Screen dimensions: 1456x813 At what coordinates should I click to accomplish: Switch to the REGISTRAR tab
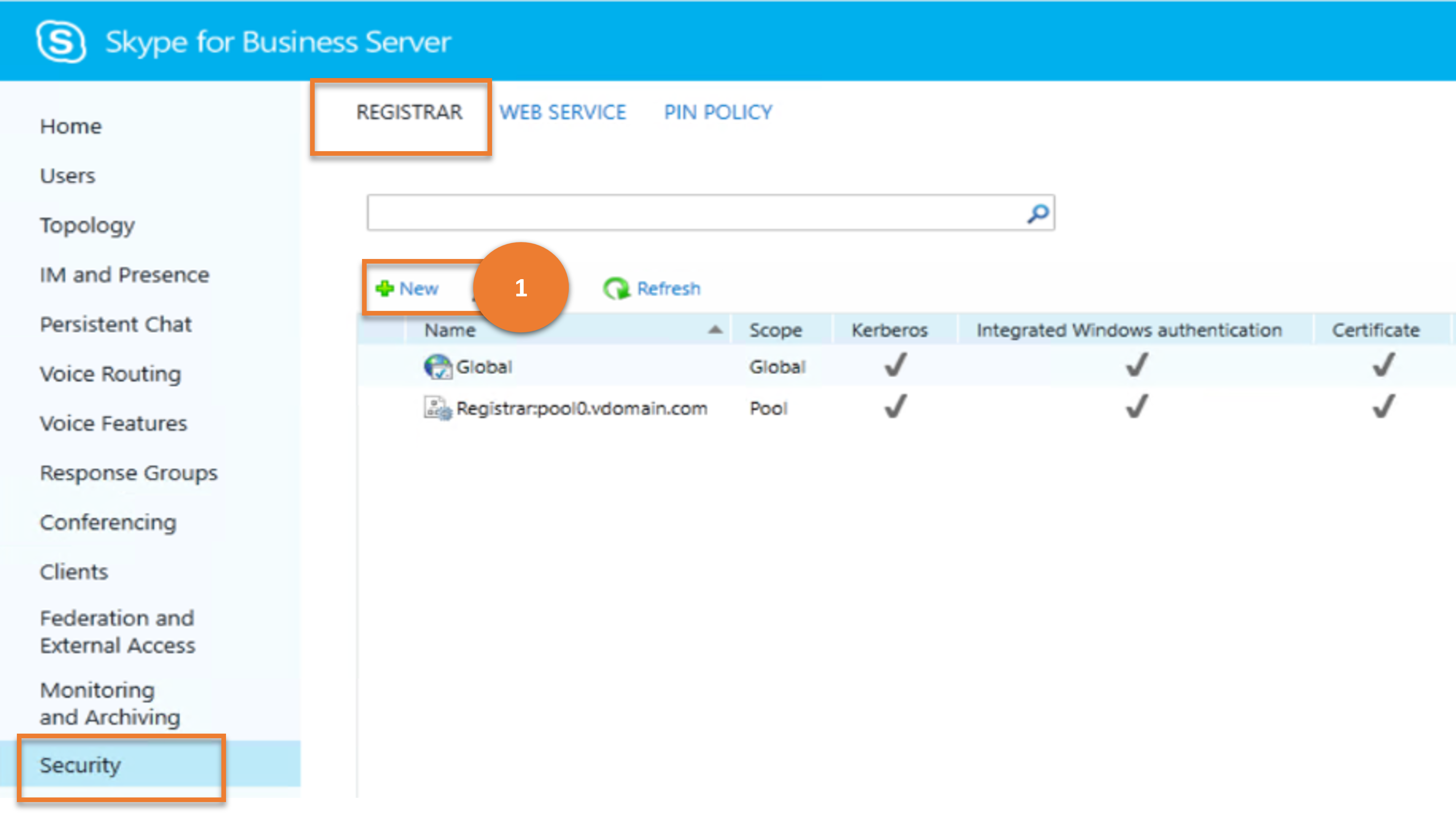pos(409,112)
